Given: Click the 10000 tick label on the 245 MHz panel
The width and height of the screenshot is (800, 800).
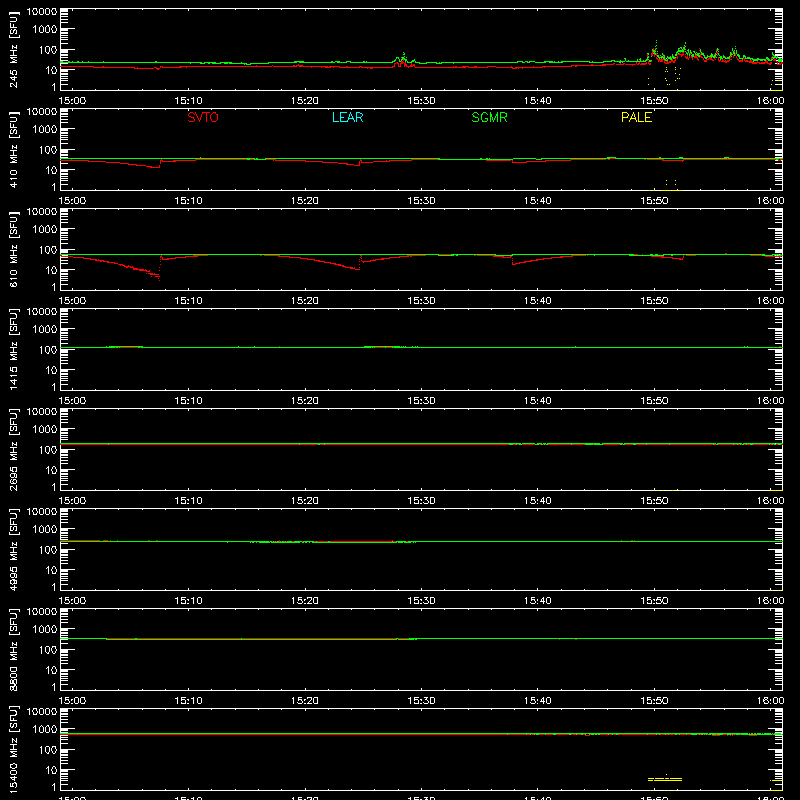Looking at the screenshot, I should pos(42,12).
